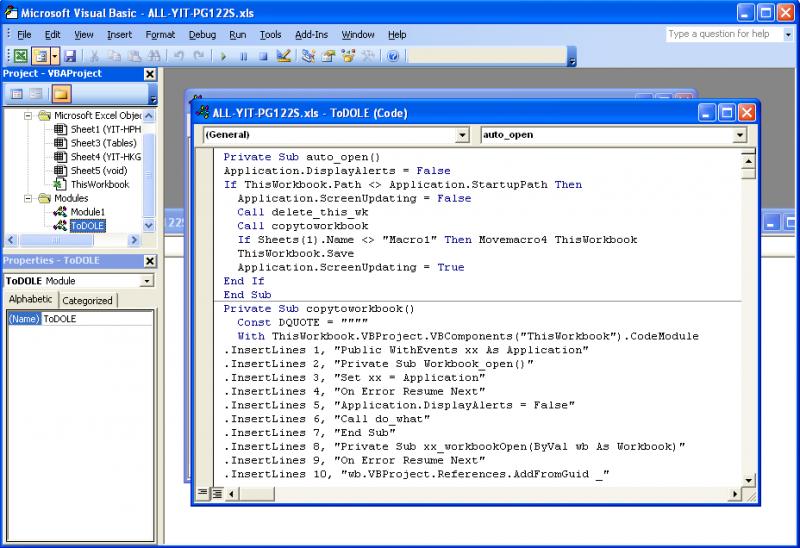Screen dimensions: 800x548
Task: Click toolbar options arrow on Standard toolbar
Action: pos(572,56)
